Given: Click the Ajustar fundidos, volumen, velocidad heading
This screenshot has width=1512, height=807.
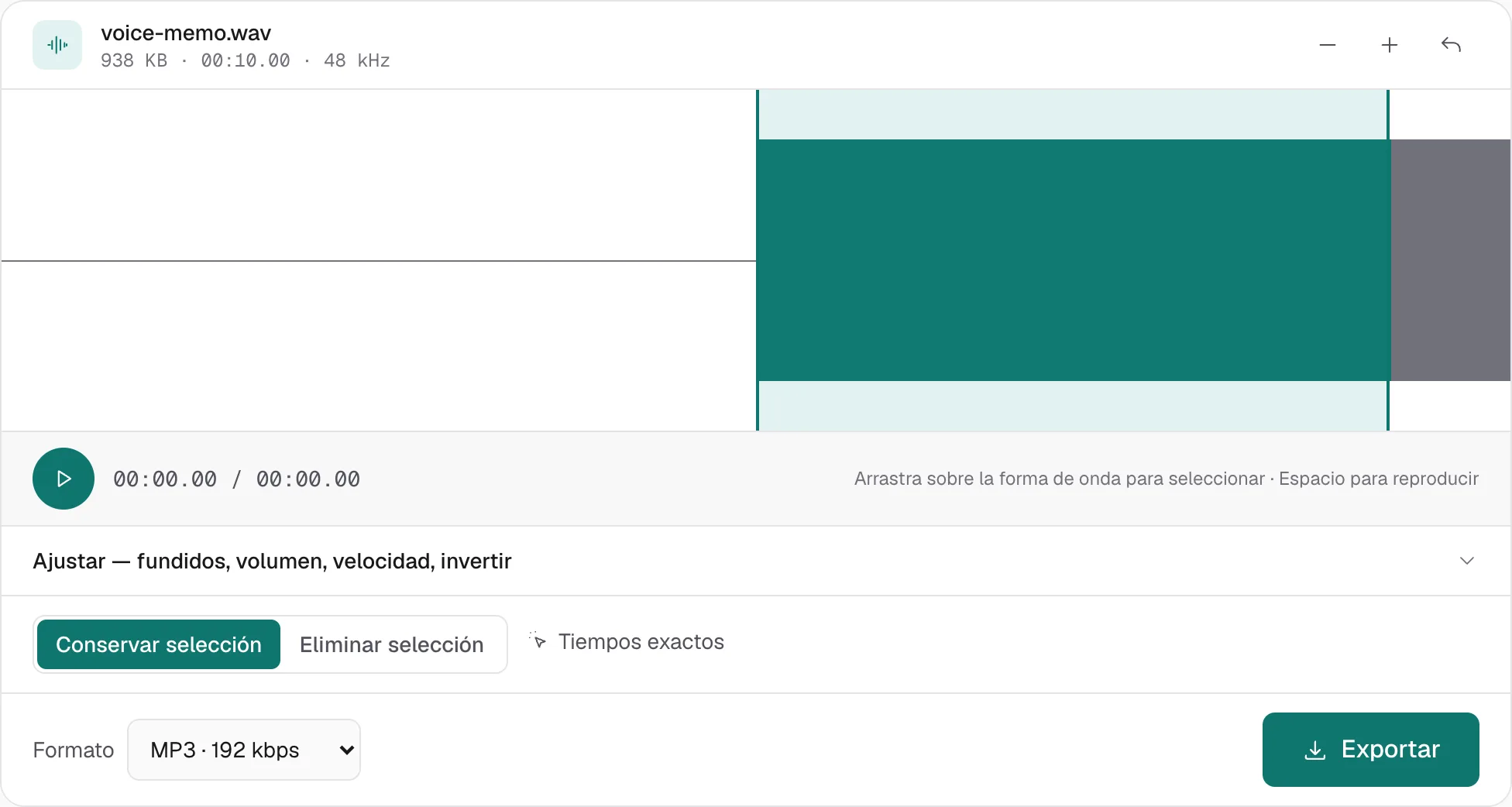Looking at the screenshot, I should 272,561.
